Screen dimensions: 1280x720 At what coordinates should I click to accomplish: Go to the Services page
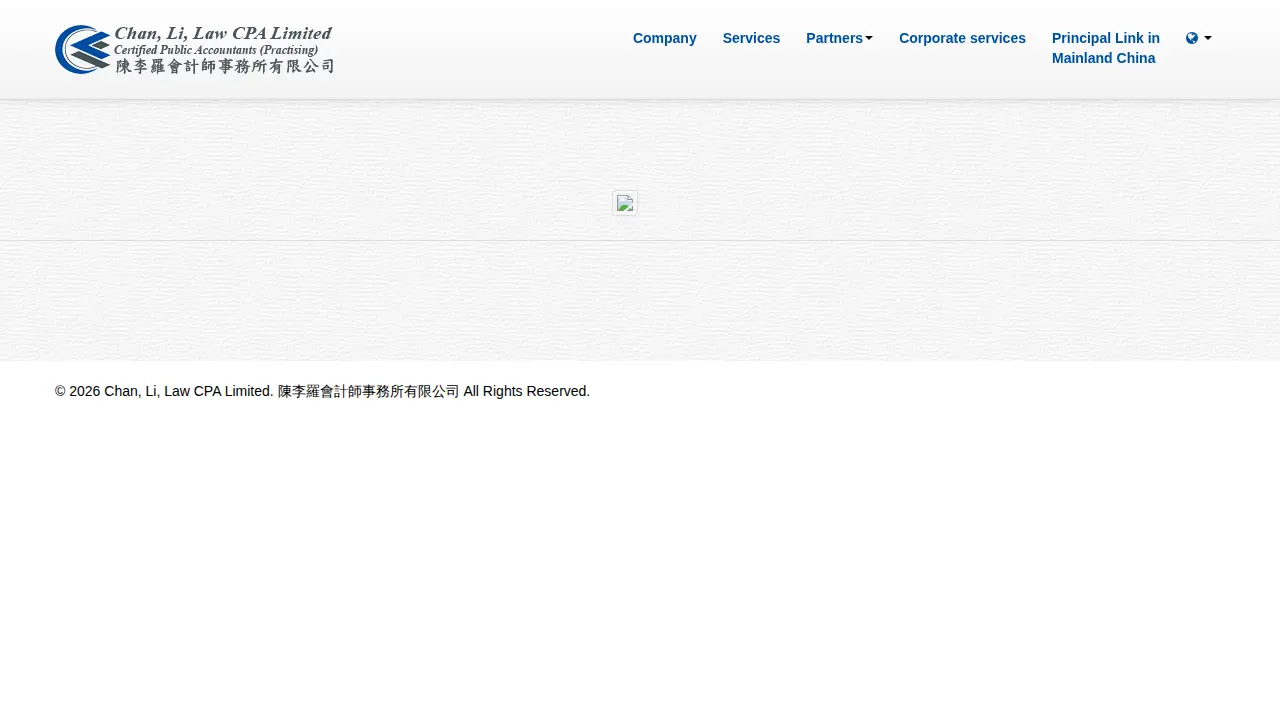pyautogui.click(x=751, y=38)
